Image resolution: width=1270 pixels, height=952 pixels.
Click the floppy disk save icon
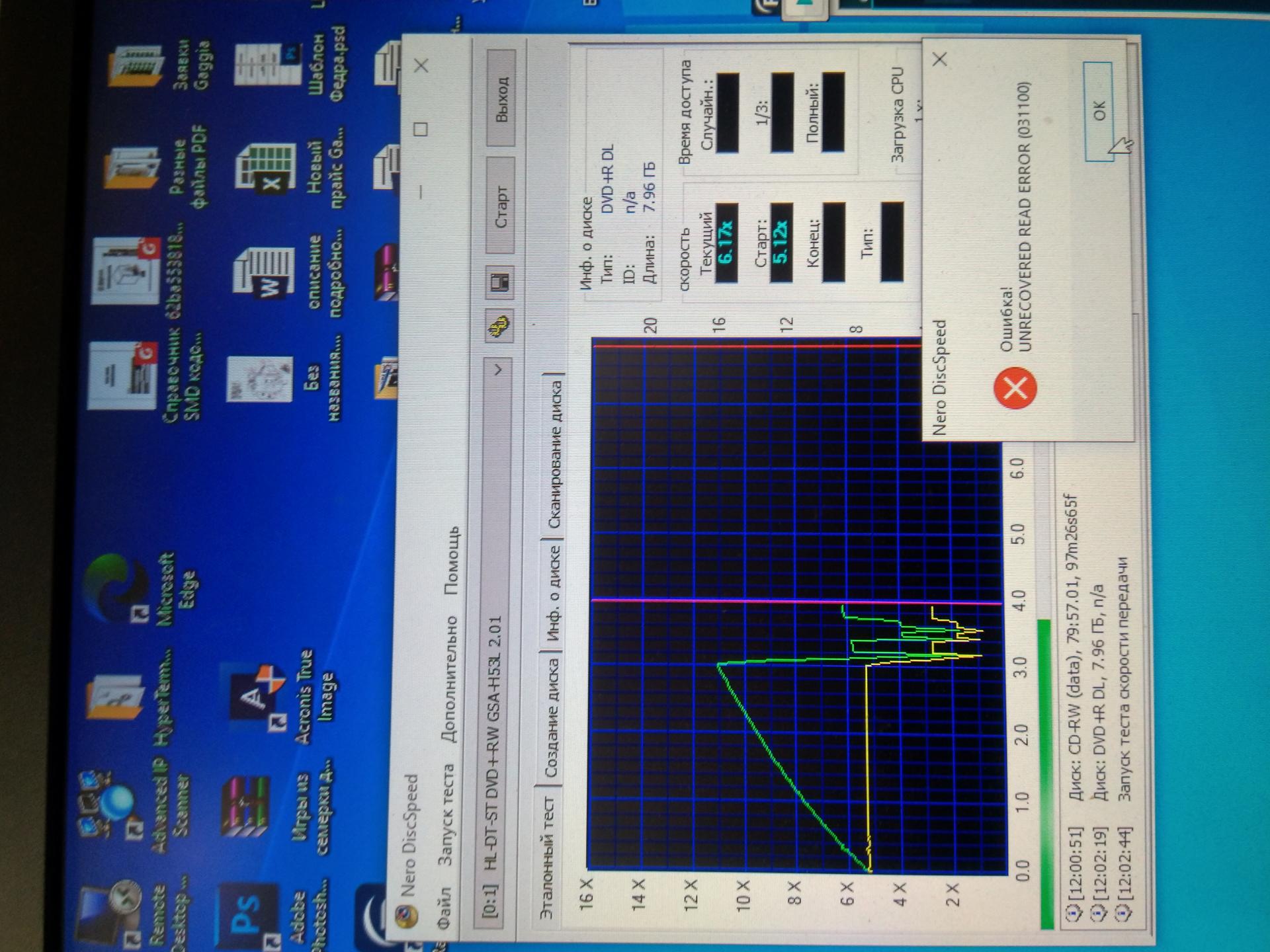(500, 283)
